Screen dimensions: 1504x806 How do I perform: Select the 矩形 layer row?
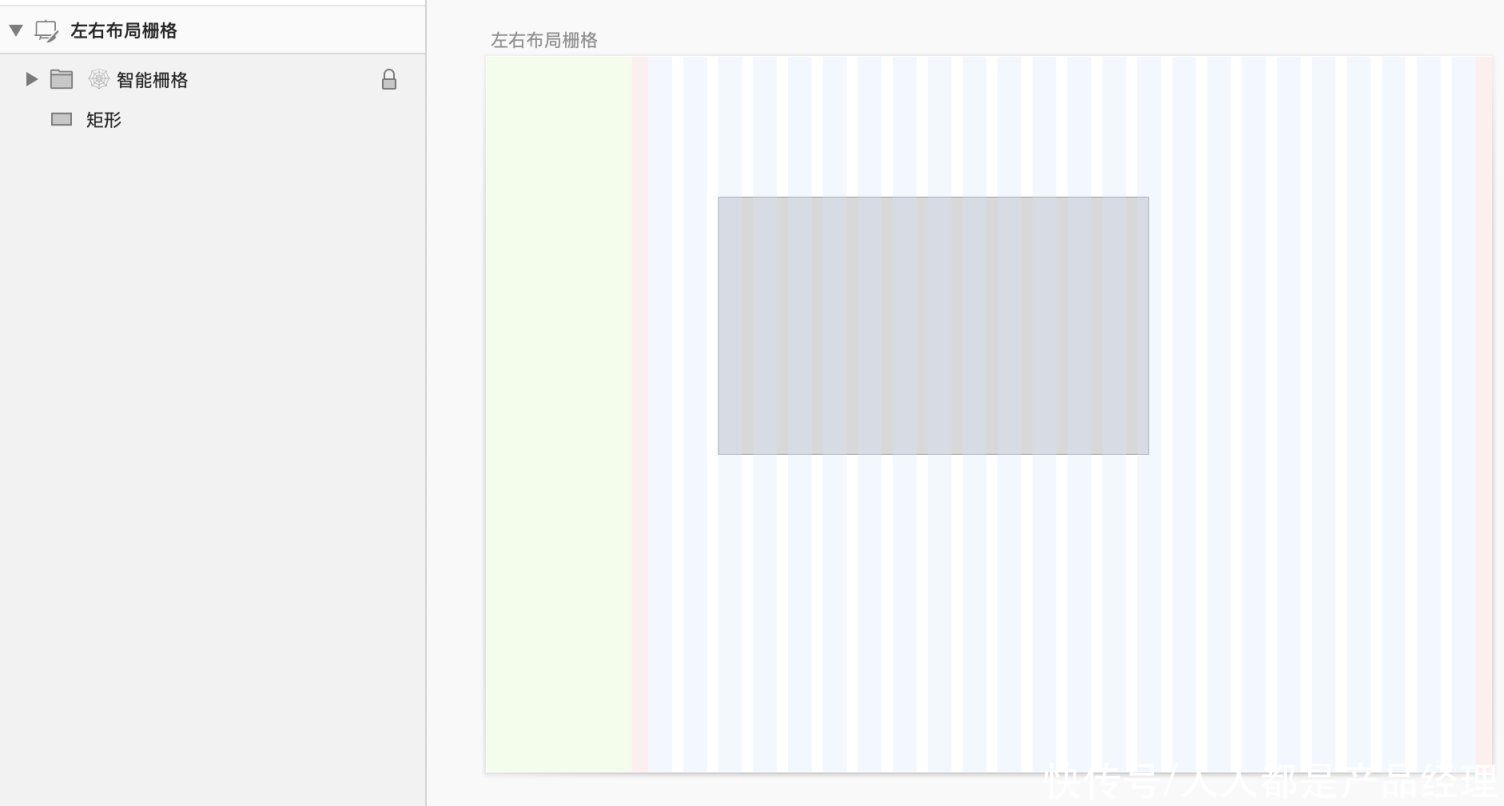[213, 120]
